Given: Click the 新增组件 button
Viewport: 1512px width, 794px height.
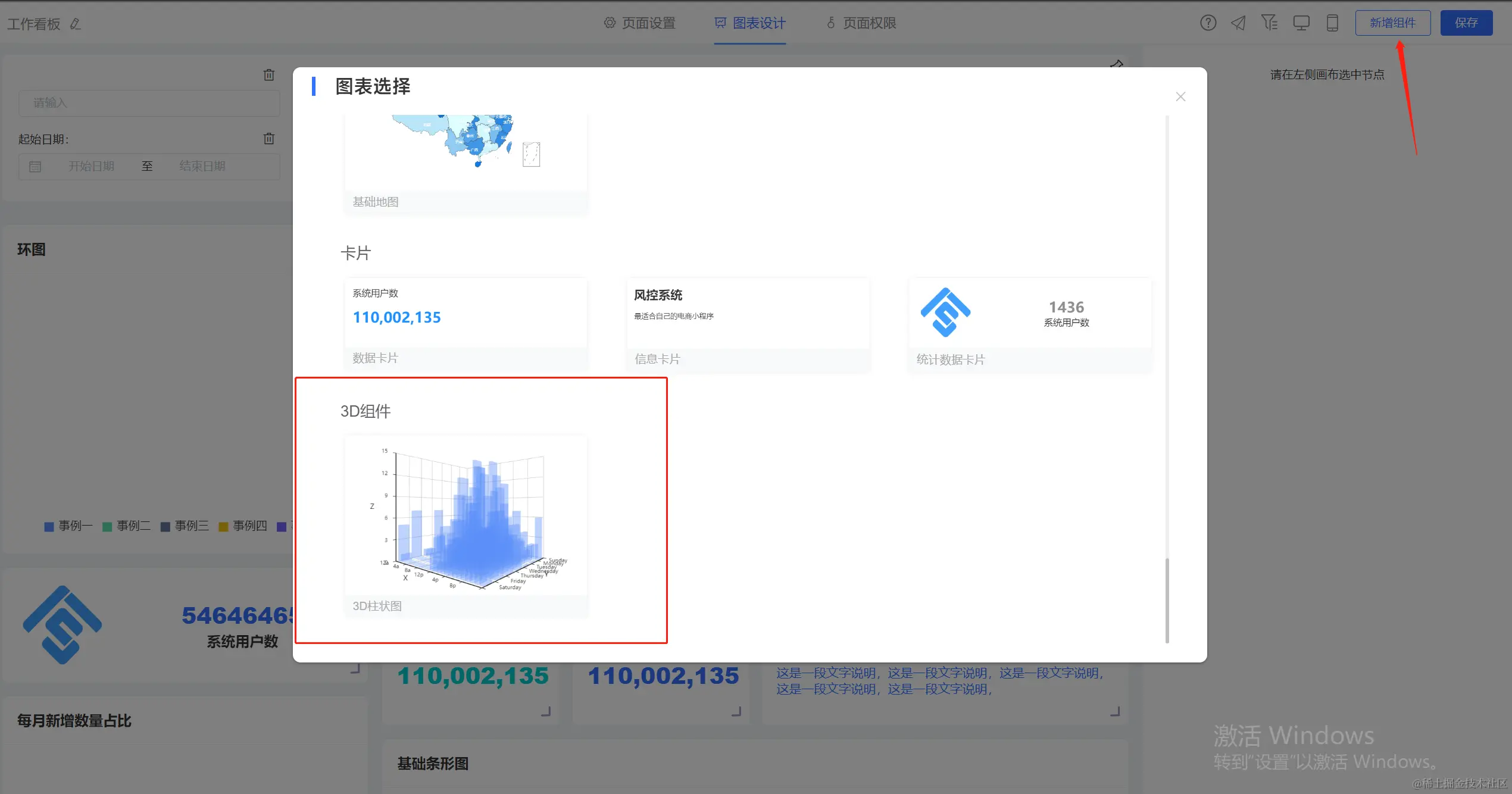Looking at the screenshot, I should tap(1392, 23).
